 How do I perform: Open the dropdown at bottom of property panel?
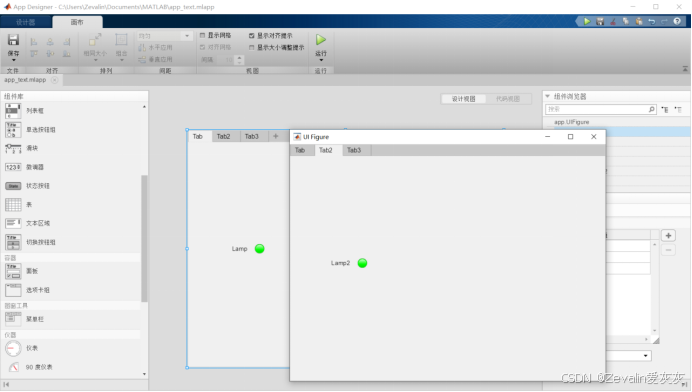646,356
